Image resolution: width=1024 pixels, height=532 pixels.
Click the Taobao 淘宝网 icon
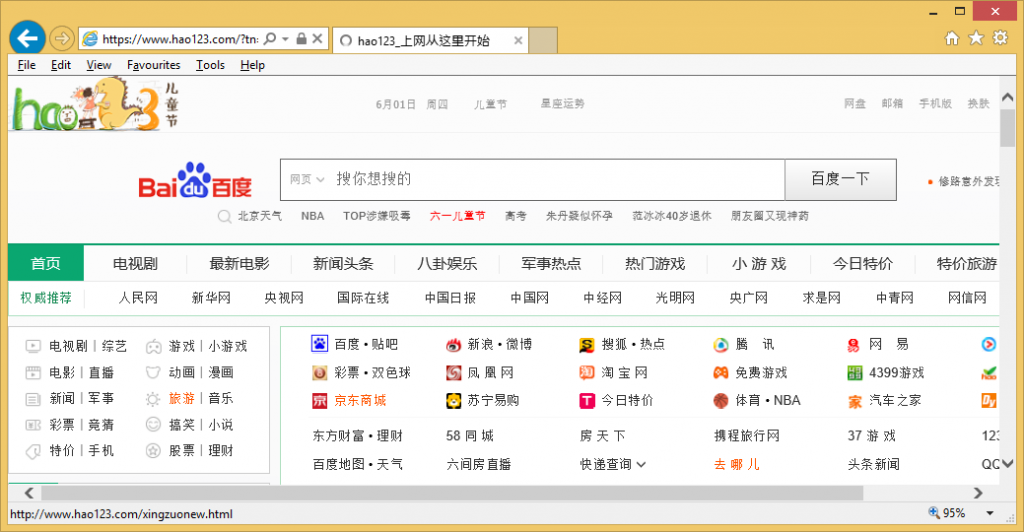pyautogui.click(x=587, y=373)
